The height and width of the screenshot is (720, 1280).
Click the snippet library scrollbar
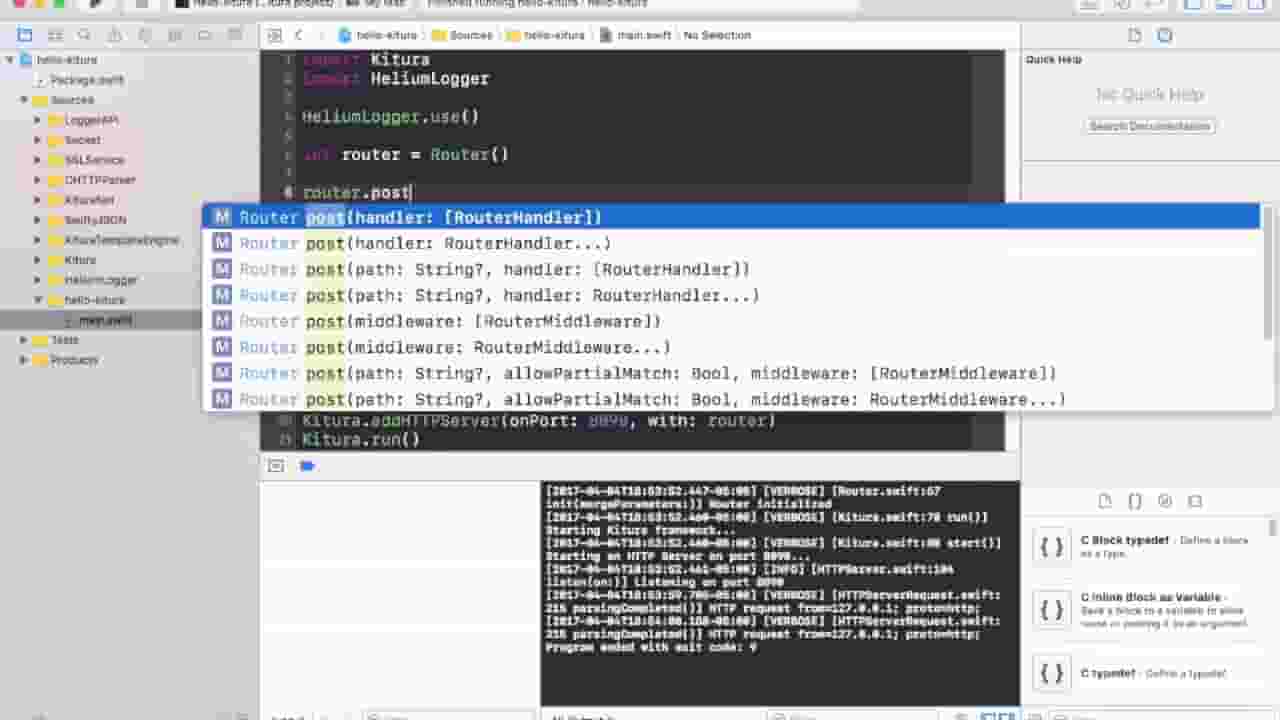pos(1273,526)
